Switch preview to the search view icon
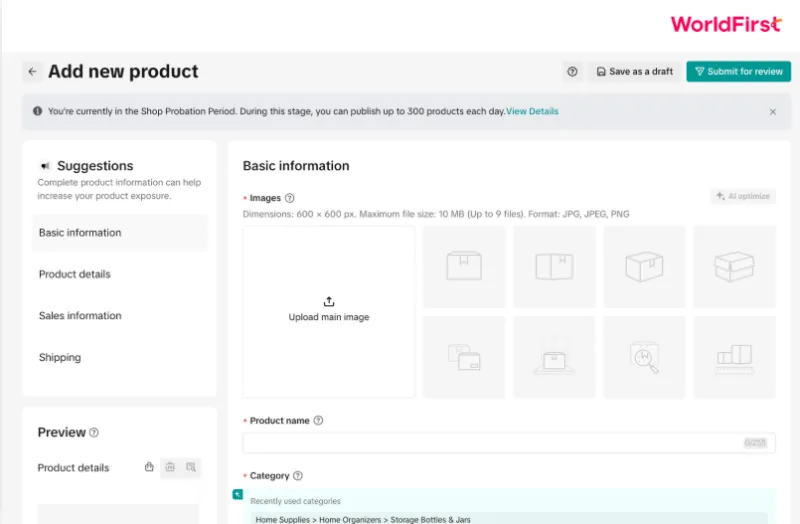Viewport: 800px width, 524px height. tap(191, 467)
